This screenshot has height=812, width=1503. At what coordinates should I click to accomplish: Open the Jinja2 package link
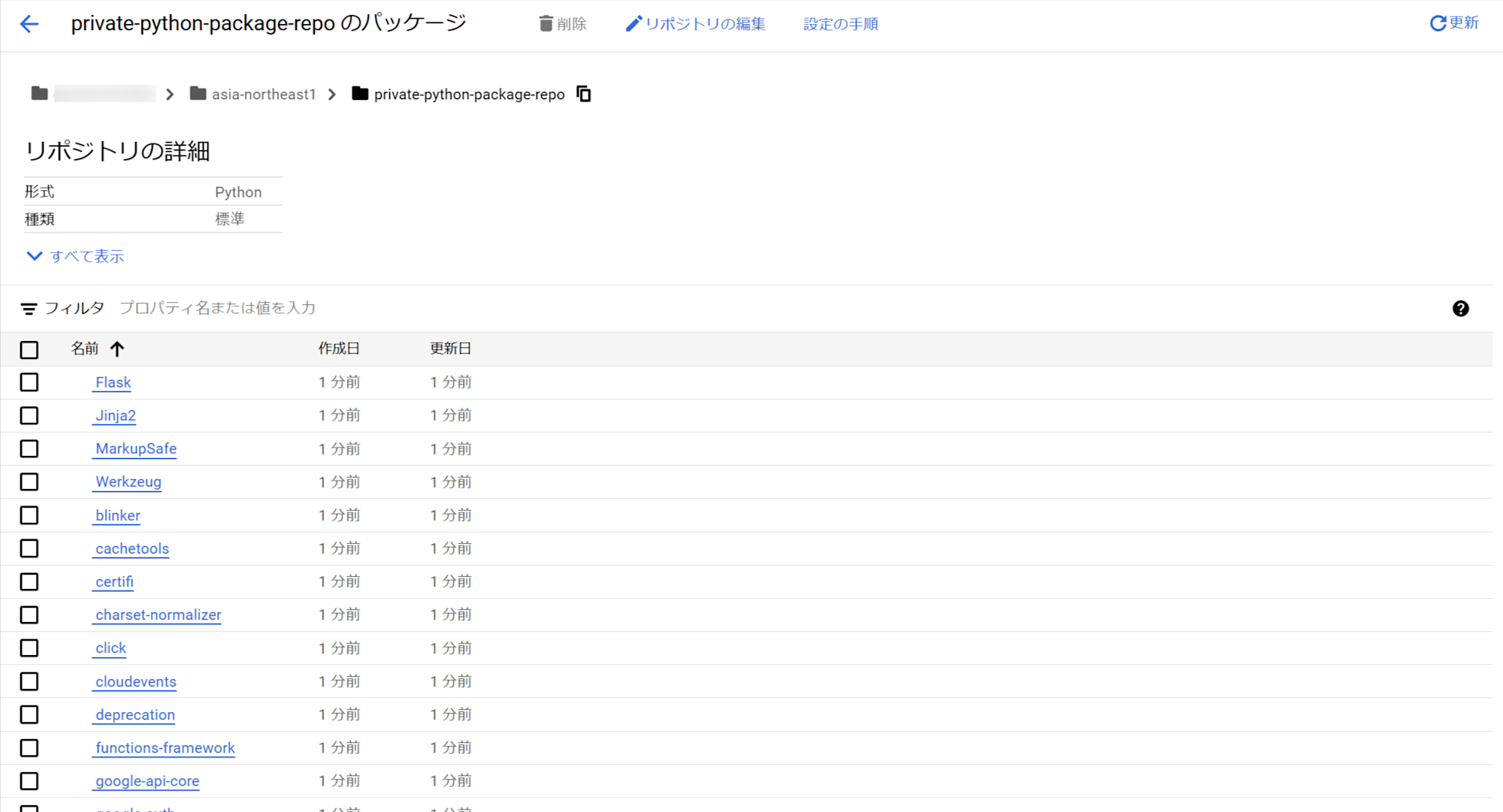[x=116, y=415]
